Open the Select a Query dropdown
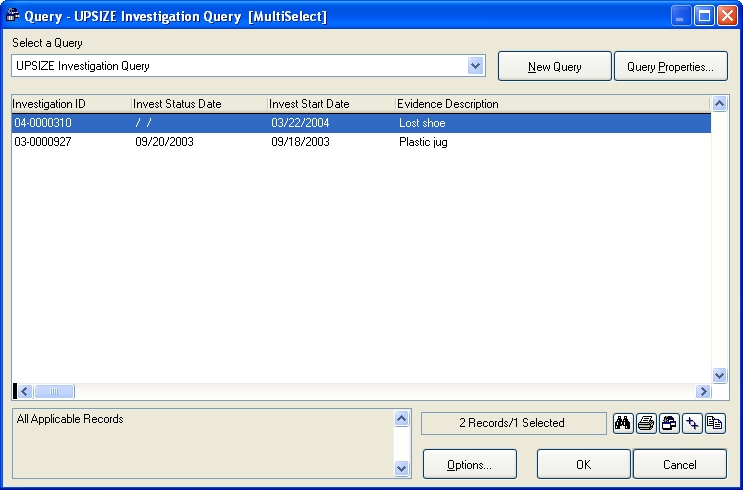Viewport: 743px width, 490px height. tap(475, 66)
